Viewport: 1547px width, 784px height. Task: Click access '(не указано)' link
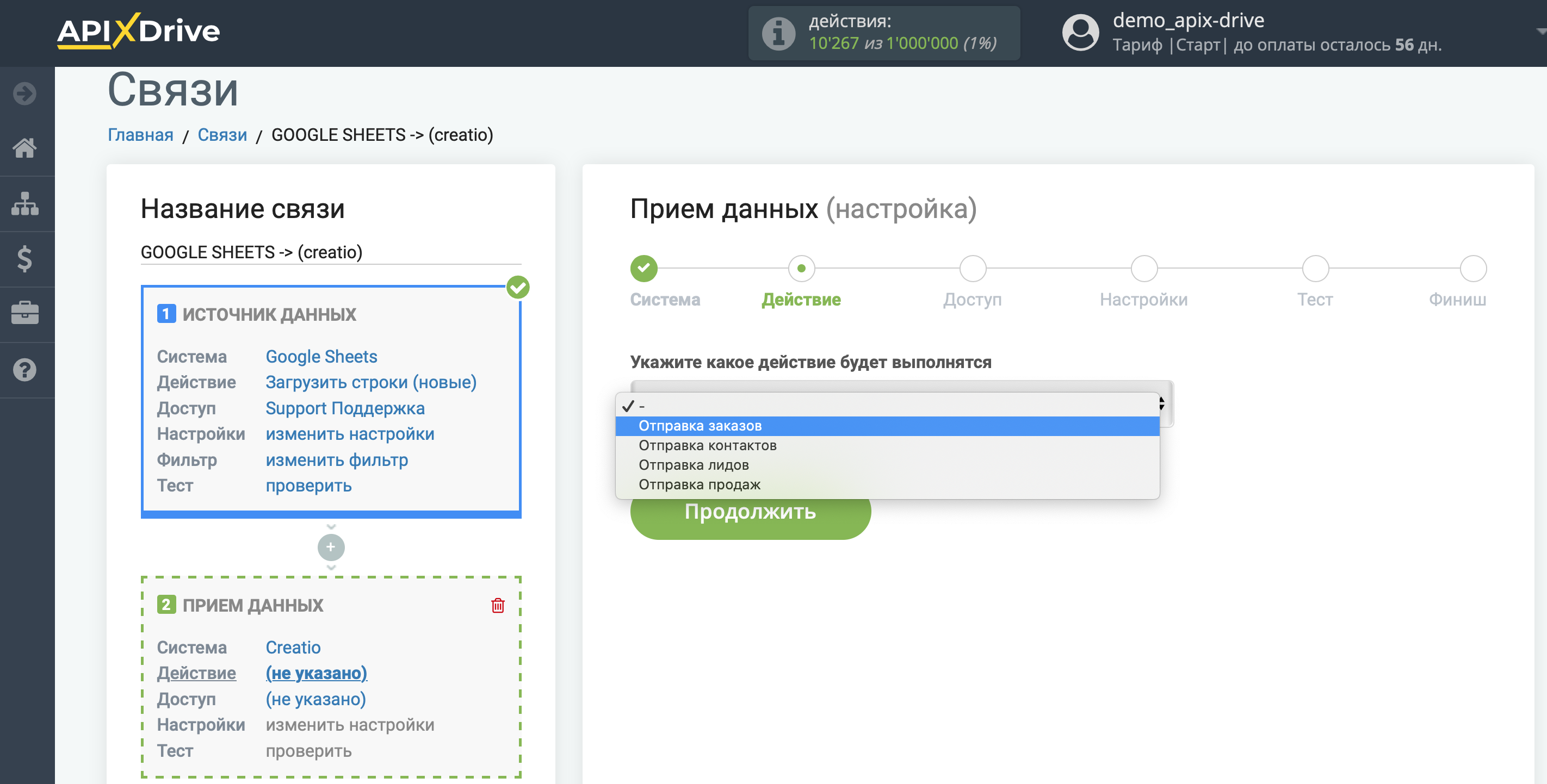tap(316, 699)
